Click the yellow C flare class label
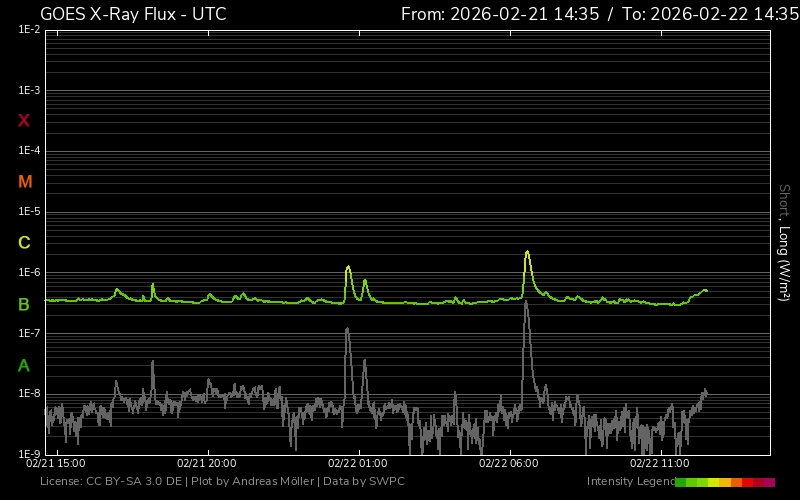 tap(24, 243)
